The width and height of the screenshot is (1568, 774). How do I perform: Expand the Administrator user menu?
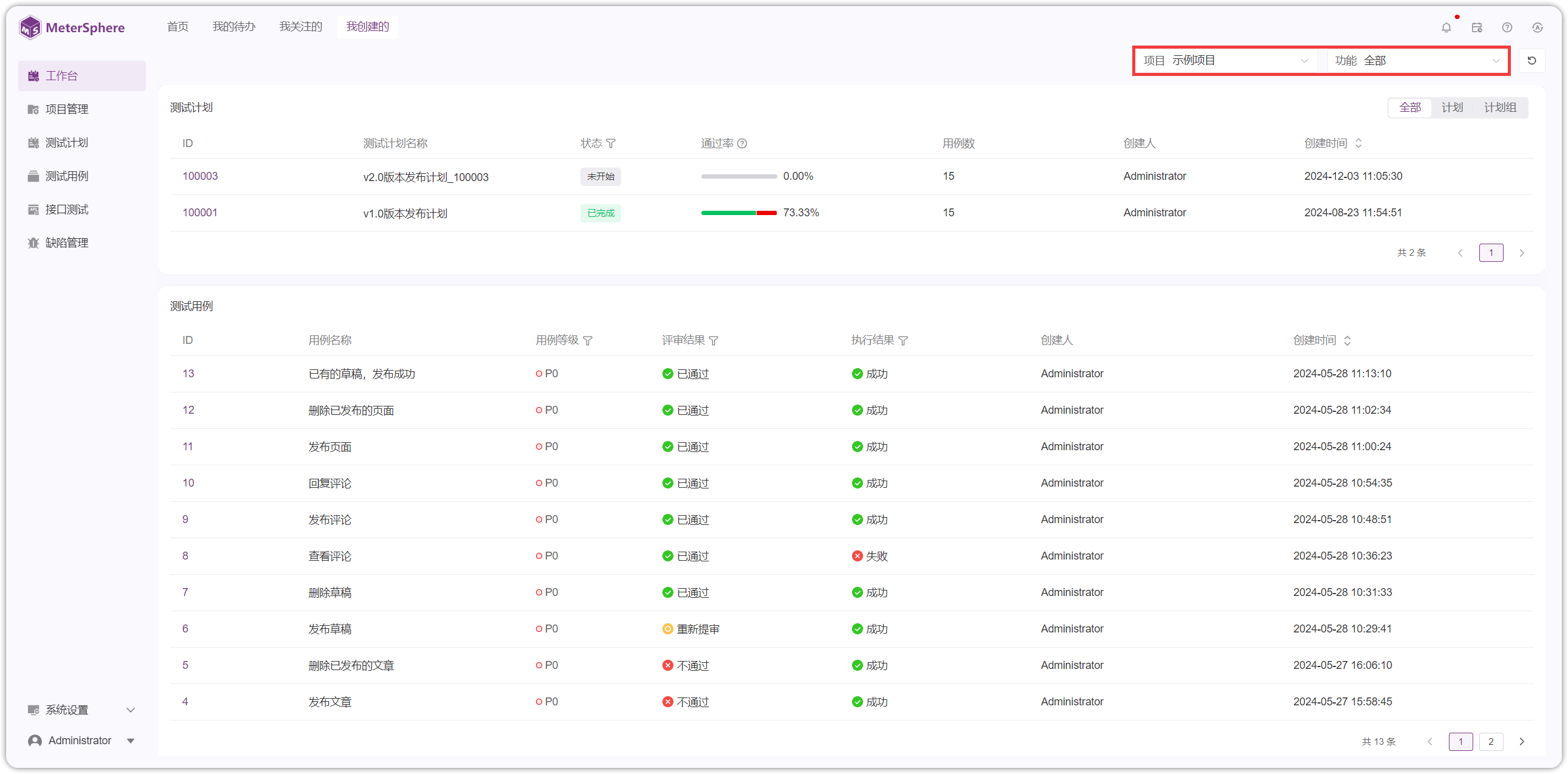click(x=81, y=740)
